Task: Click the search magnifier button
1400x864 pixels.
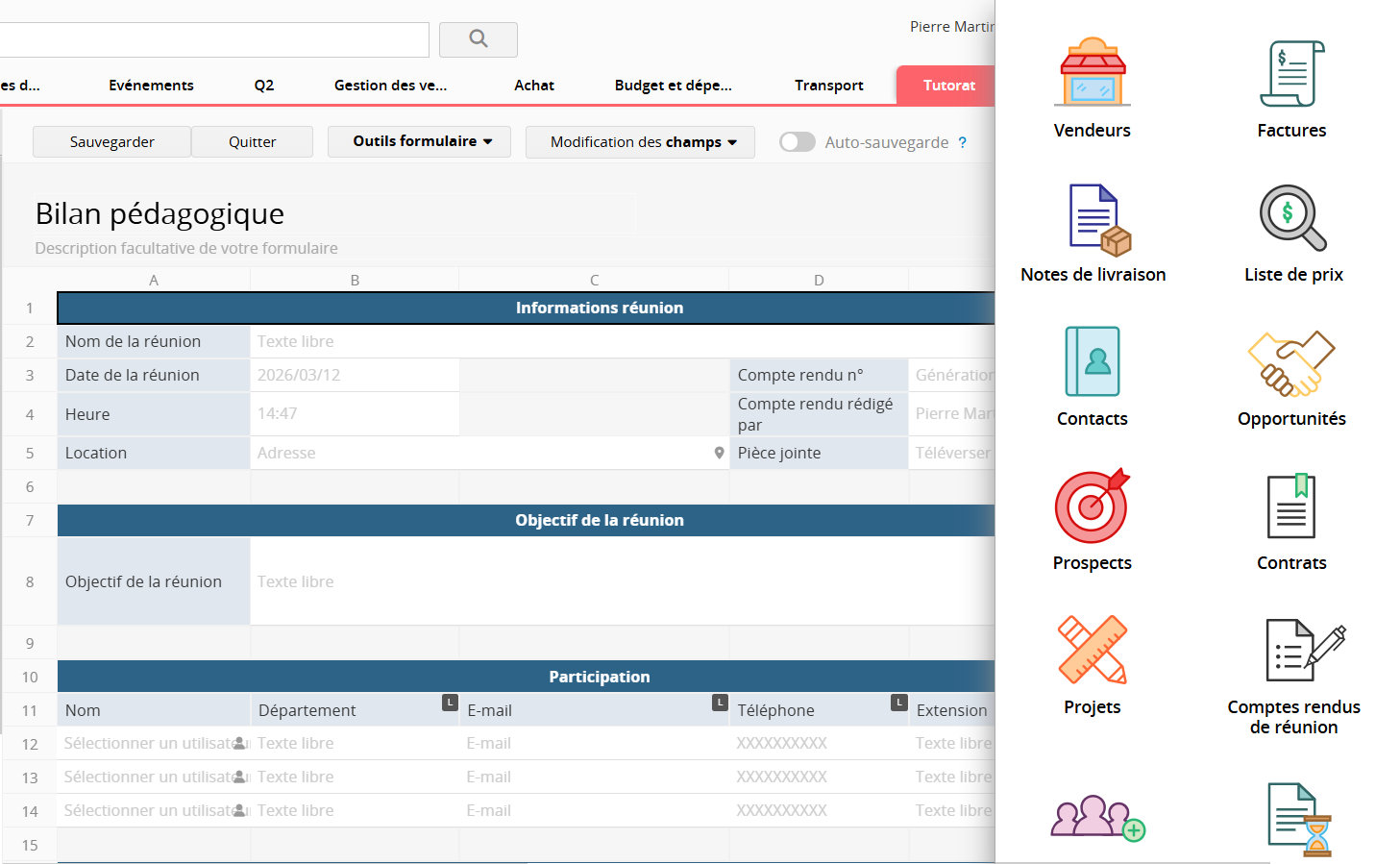Action: click(479, 39)
